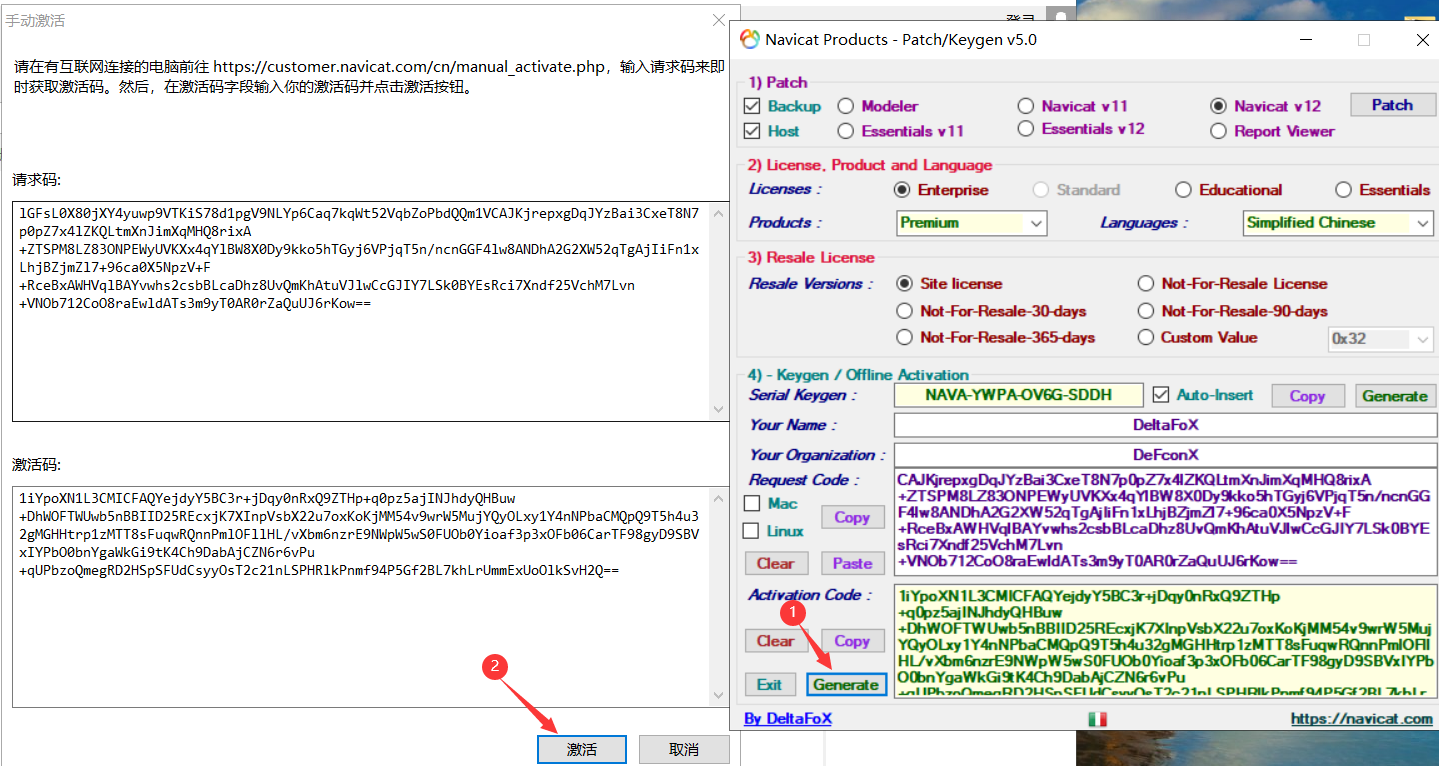The width and height of the screenshot is (1439, 766).
Task: Open the https://navicat.com link
Action: point(1362,719)
